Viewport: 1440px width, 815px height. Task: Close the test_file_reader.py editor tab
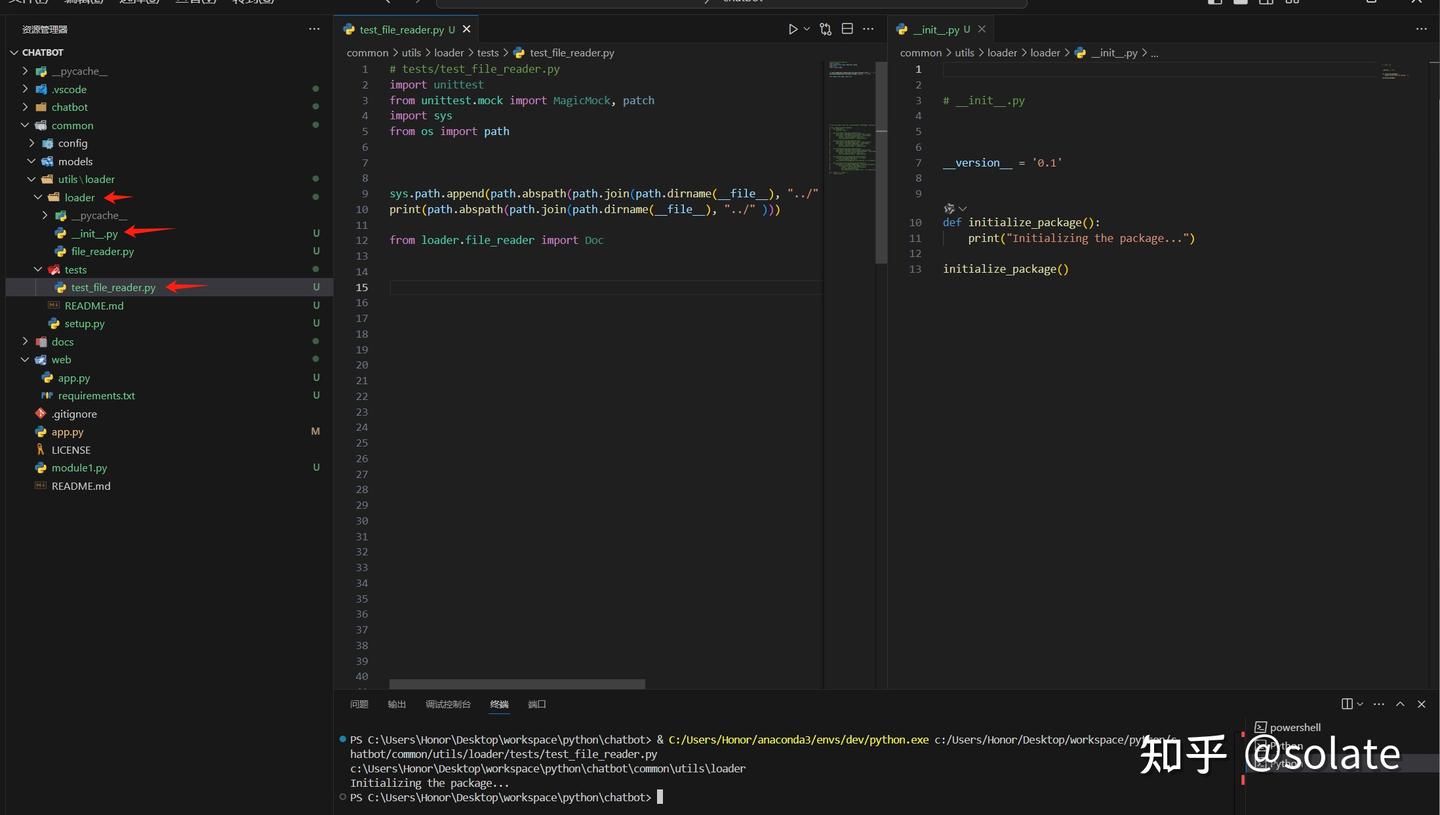466,30
